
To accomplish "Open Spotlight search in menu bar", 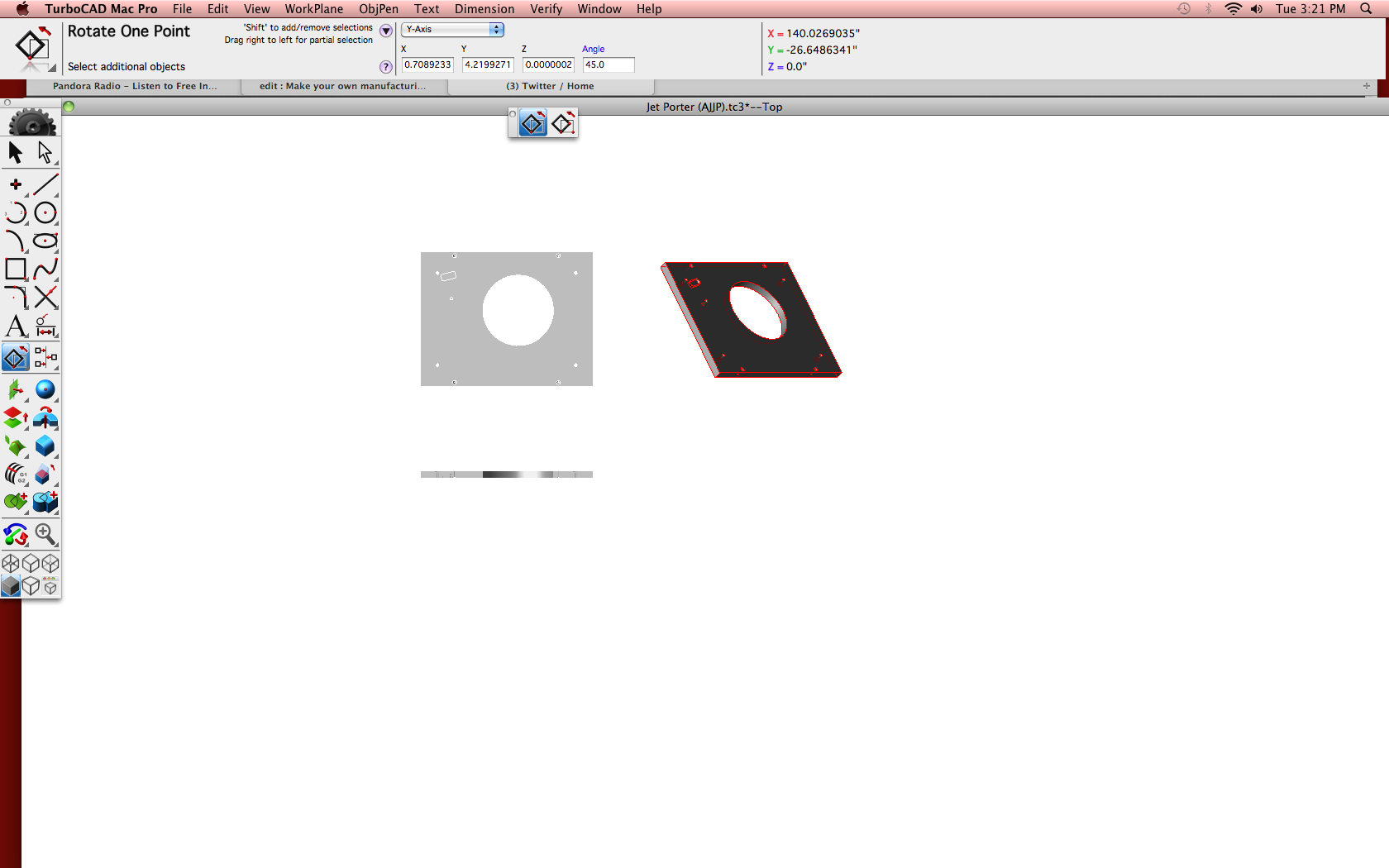I will tap(1366, 9).
